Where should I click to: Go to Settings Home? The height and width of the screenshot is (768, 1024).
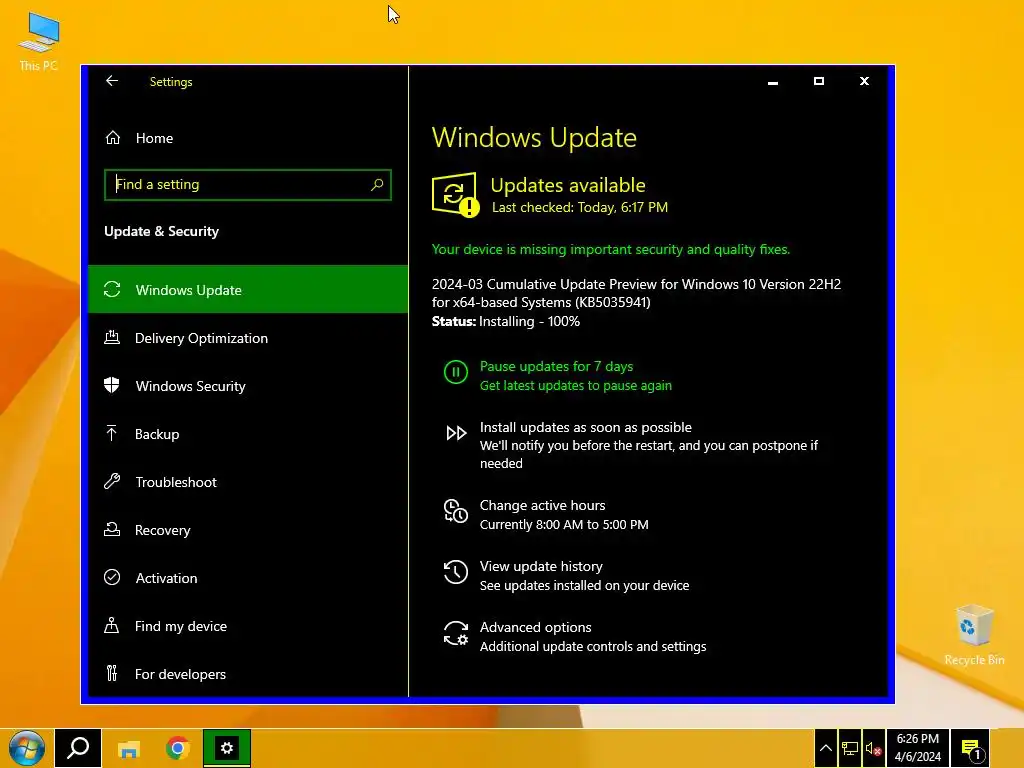pyautogui.click(x=248, y=138)
